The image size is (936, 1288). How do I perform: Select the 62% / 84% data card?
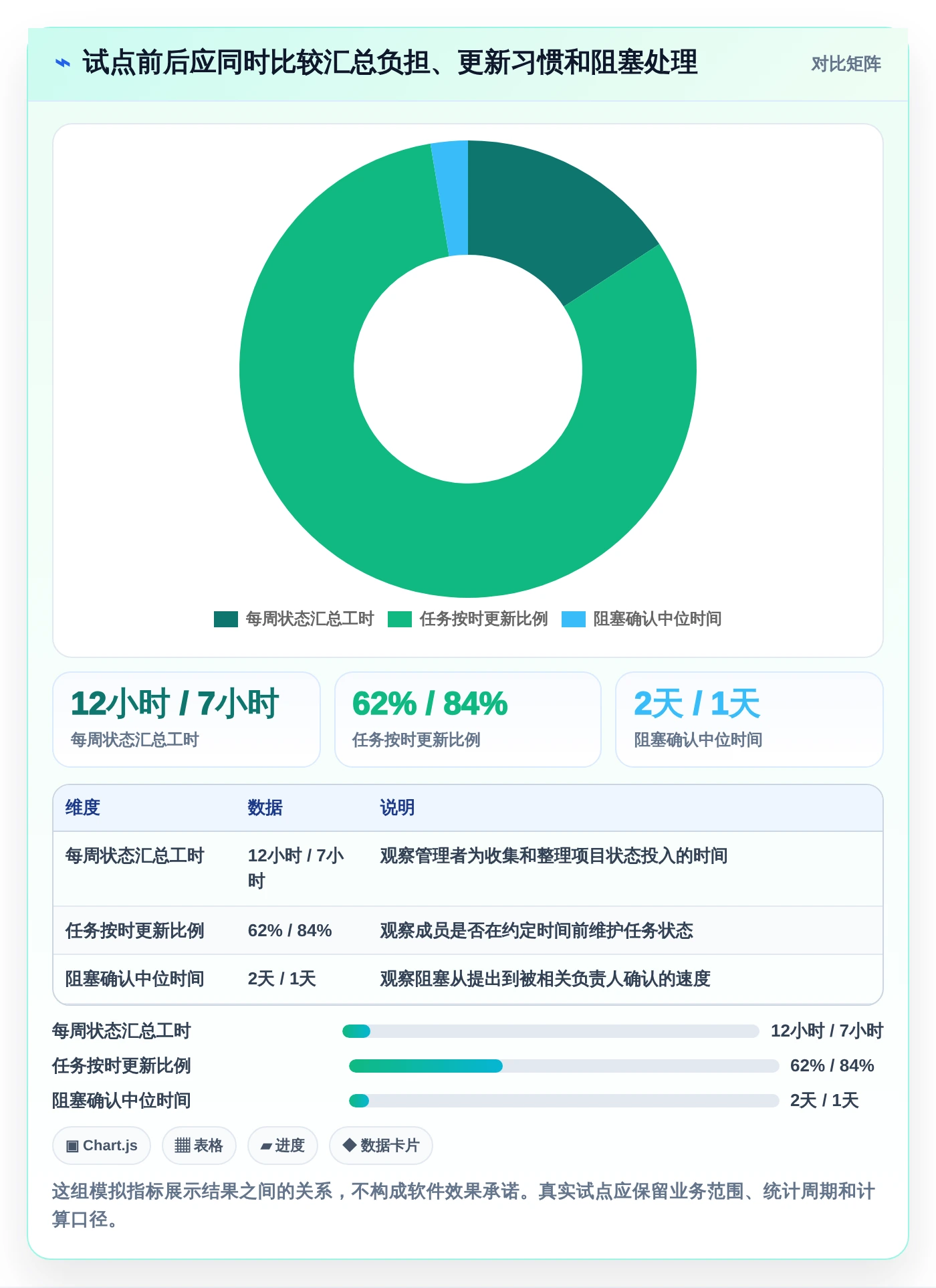pyautogui.click(x=468, y=720)
